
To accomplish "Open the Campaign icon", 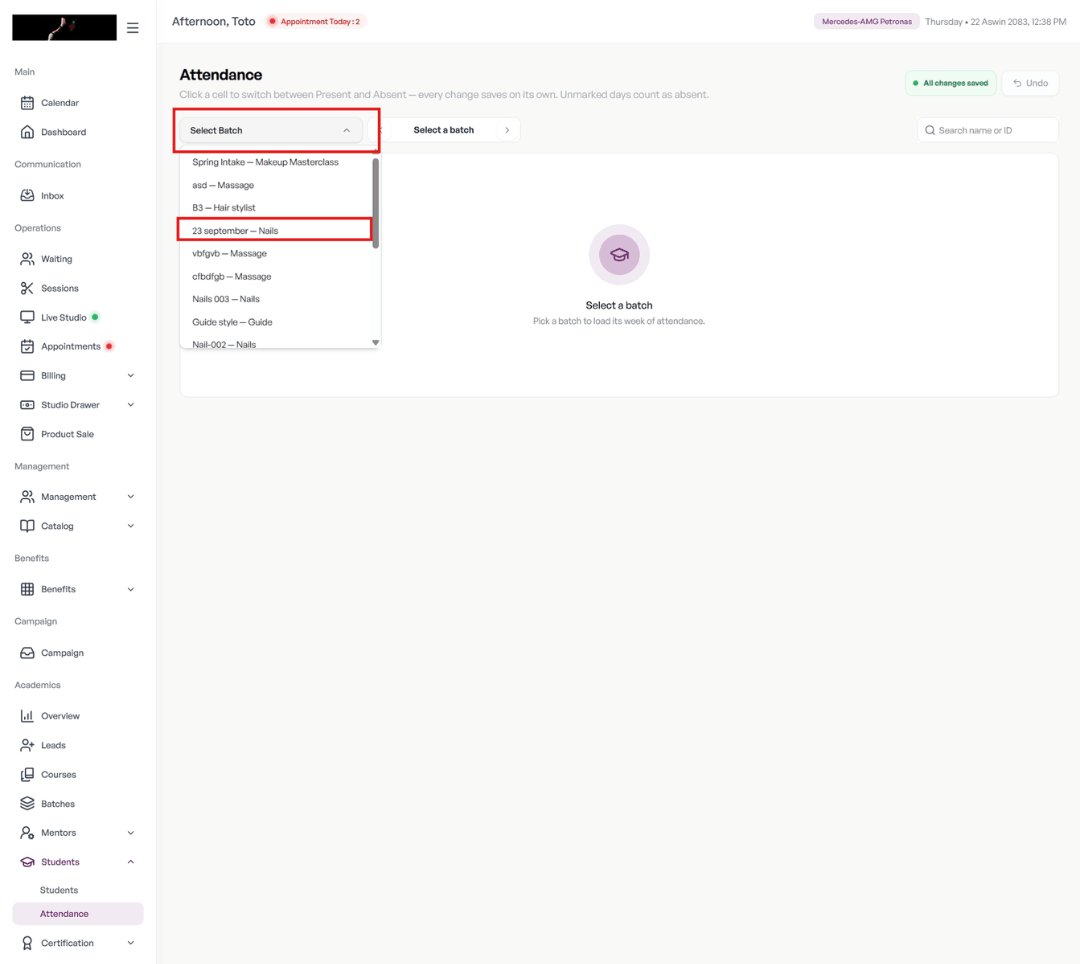I will (27, 653).
